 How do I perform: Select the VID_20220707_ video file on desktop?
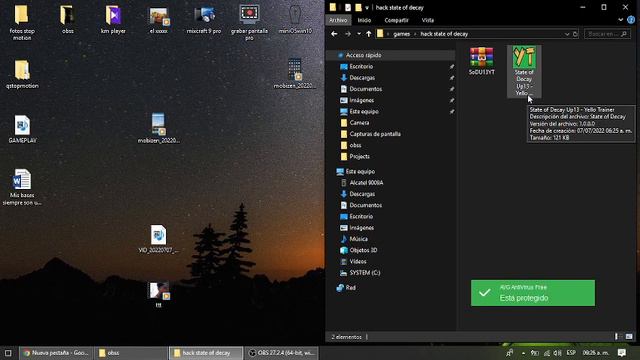(158, 238)
